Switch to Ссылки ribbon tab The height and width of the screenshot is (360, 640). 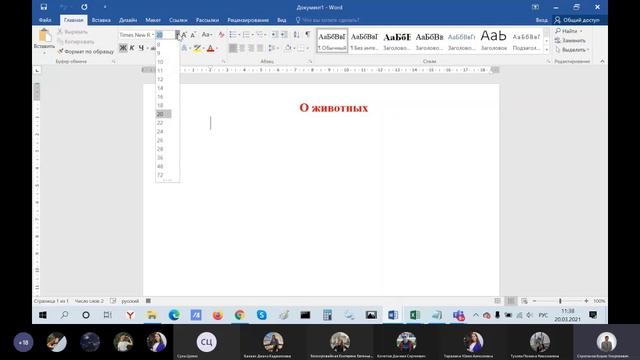pyautogui.click(x=178, y=20)
